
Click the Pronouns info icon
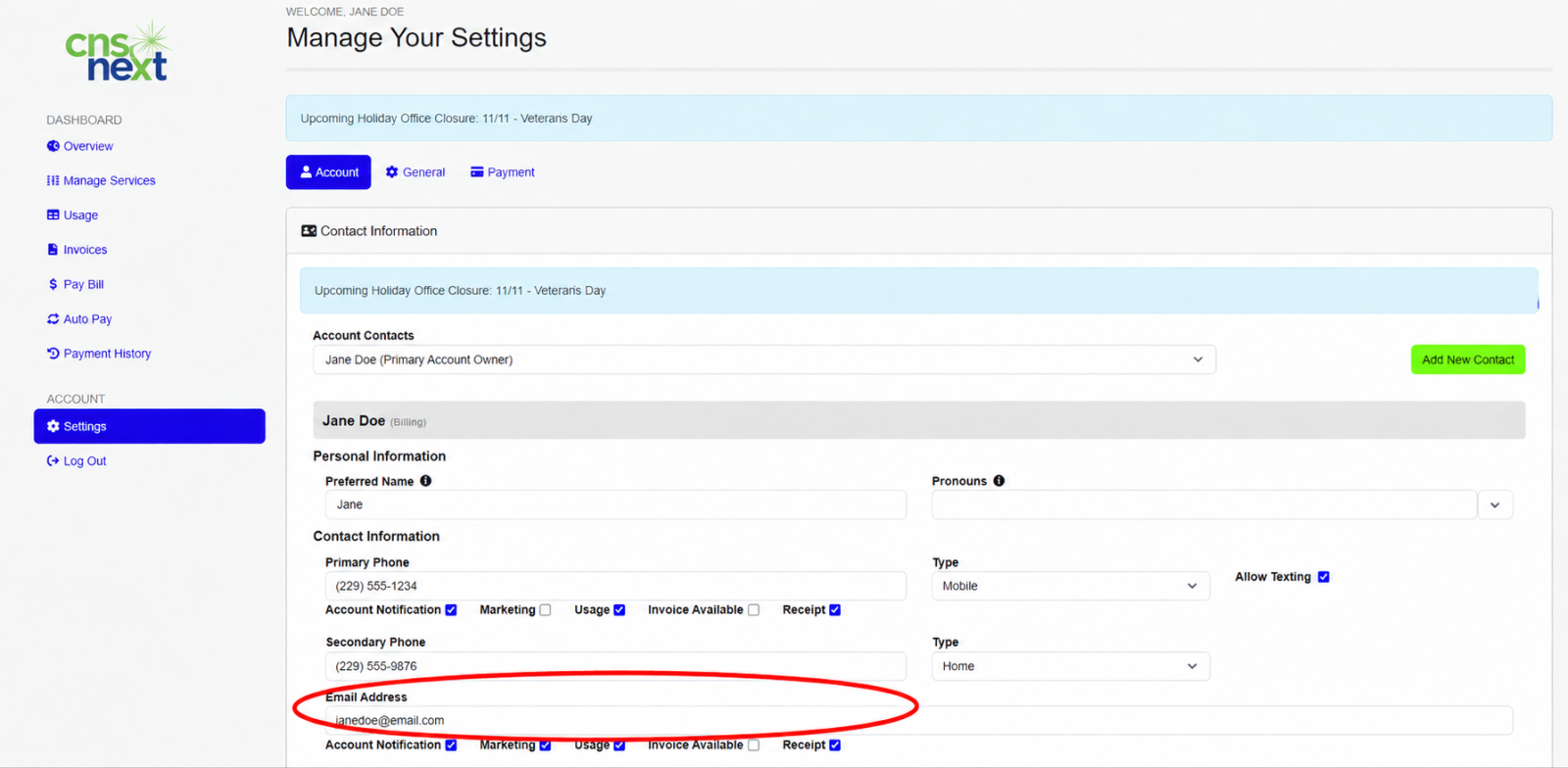pos(999,481)
